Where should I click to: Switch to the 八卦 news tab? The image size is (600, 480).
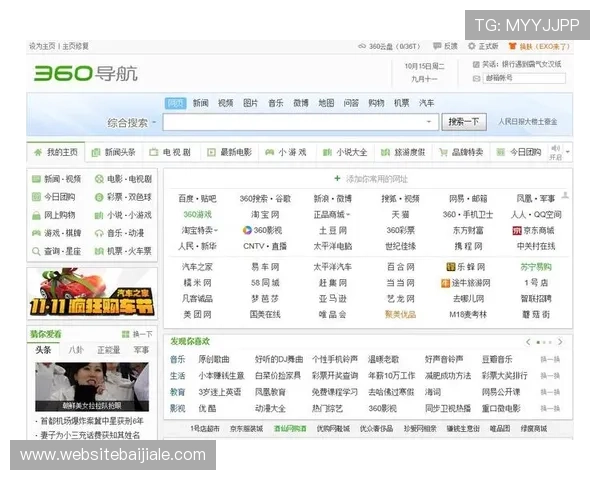(76, 350)
